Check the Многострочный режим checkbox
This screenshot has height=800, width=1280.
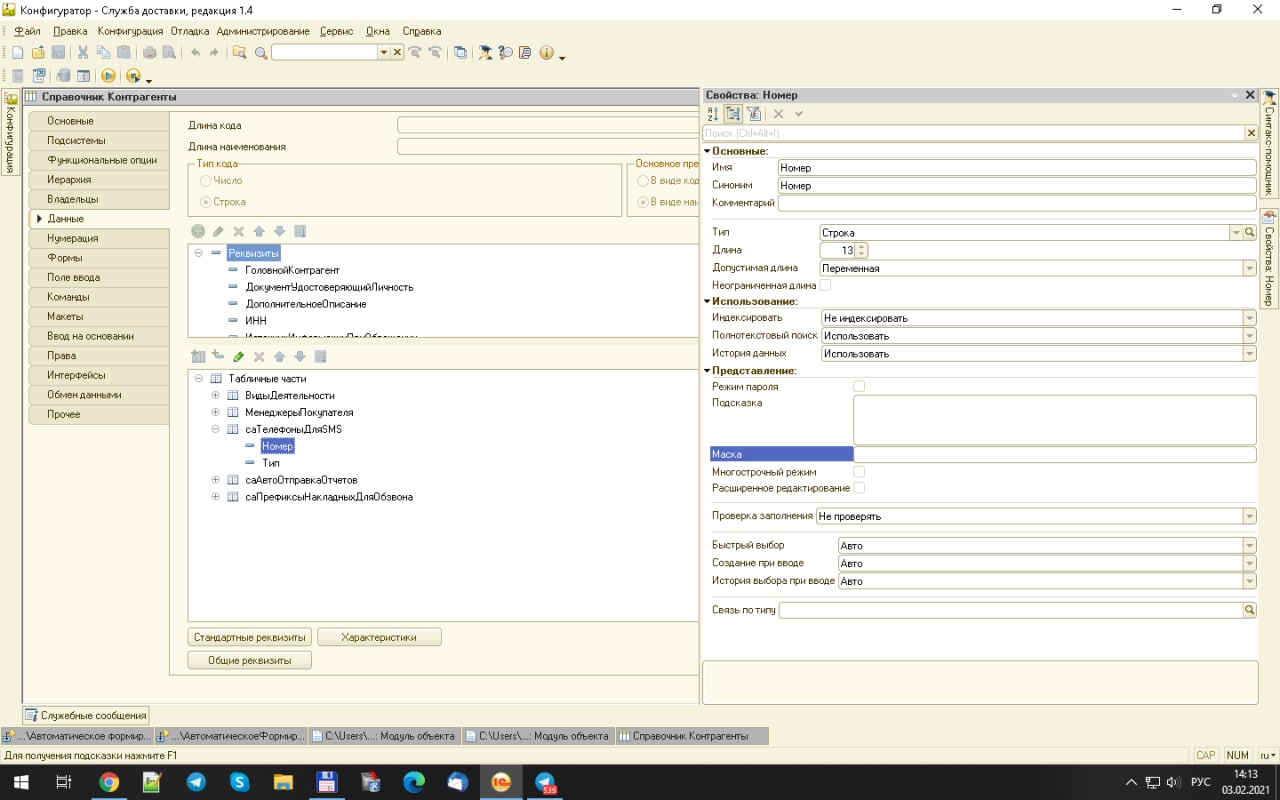click(x=859, y=471)
